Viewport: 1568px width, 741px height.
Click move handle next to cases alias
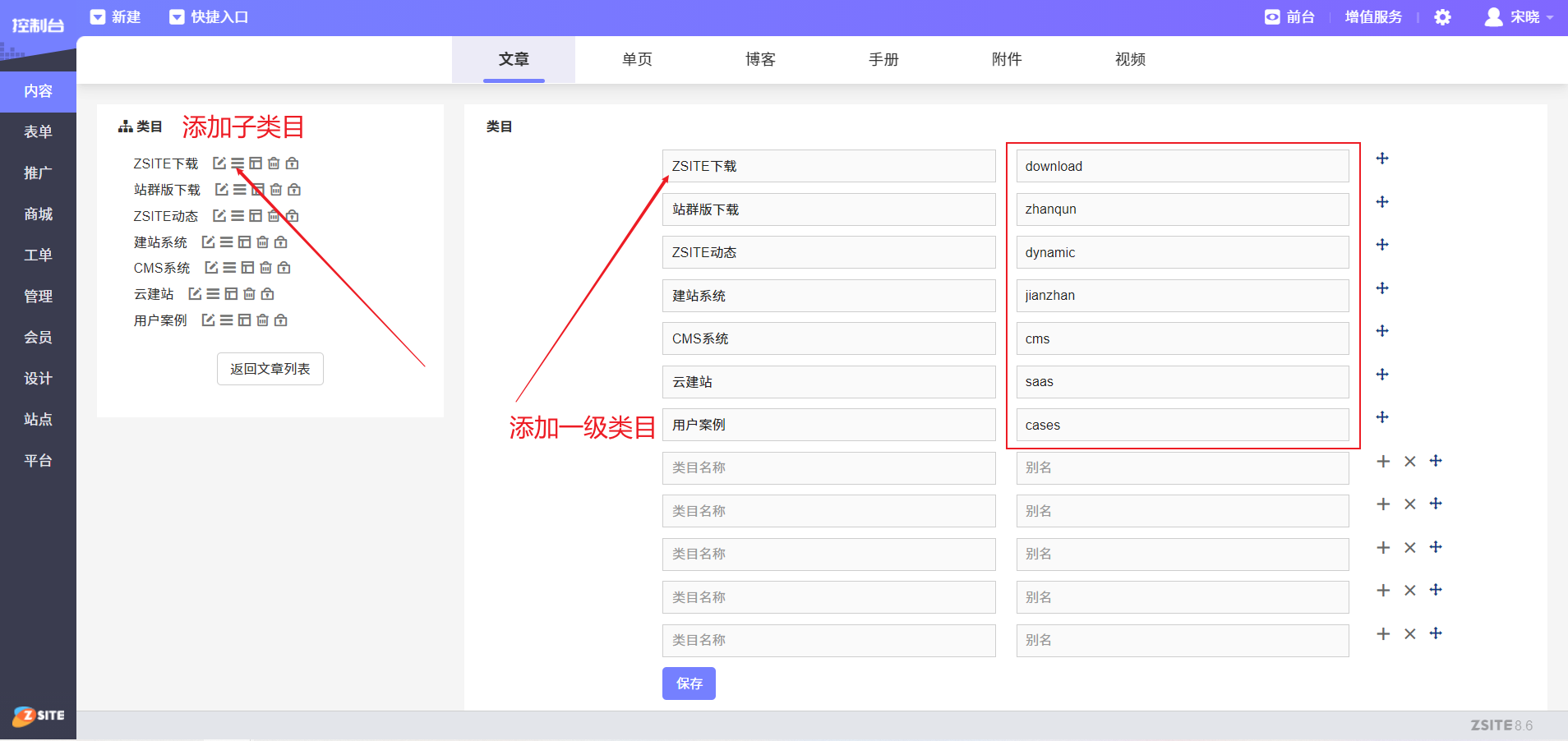pyautogui.click(x=1382, y=417)
